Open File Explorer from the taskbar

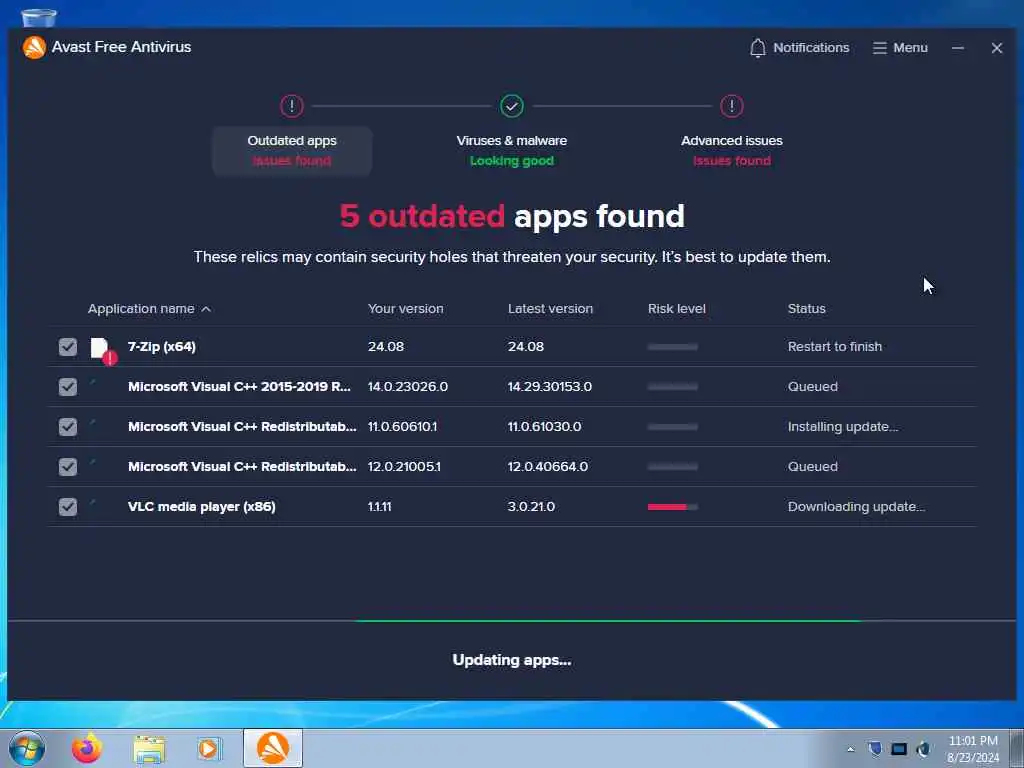click(x=149, y=749)
